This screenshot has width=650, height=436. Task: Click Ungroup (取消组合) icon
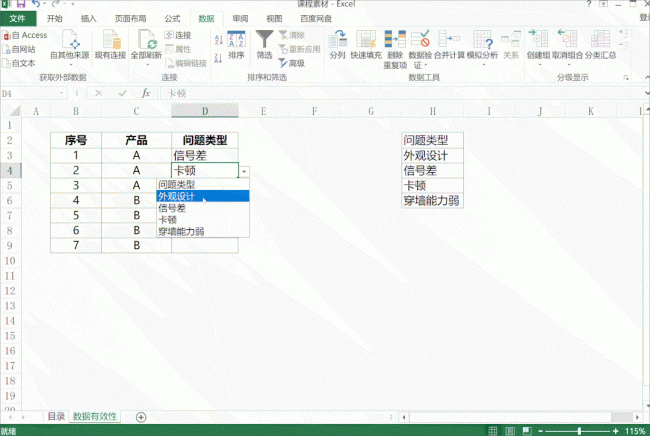[568, 39]
